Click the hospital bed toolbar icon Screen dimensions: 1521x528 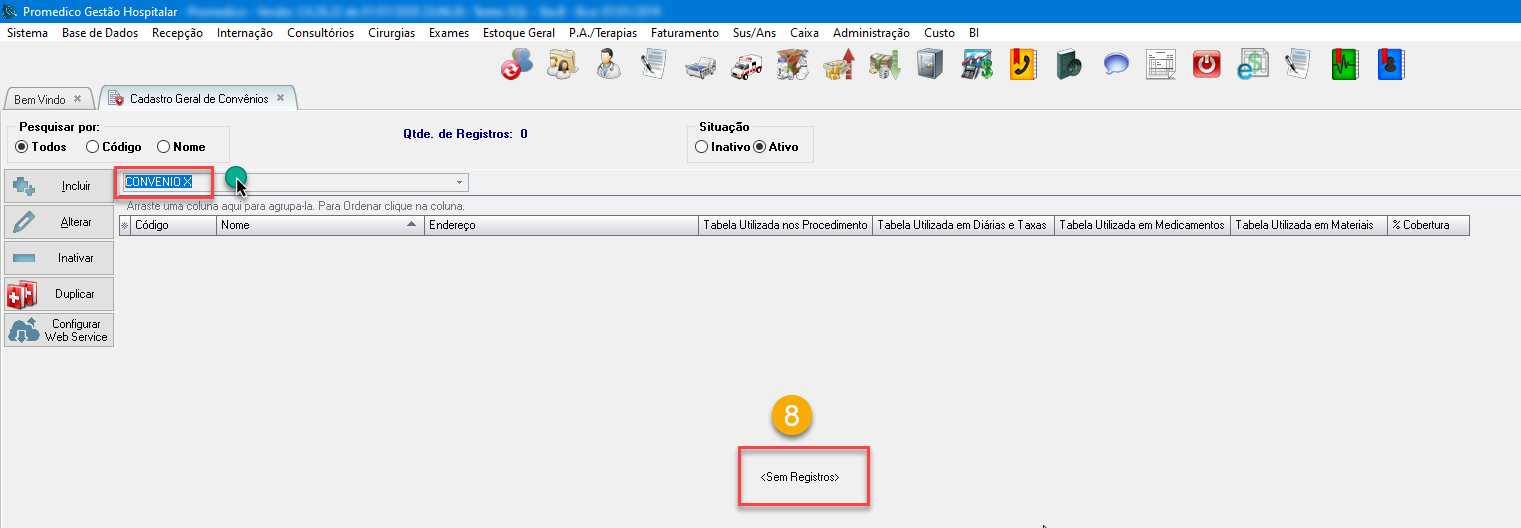pyautogui.click(x=699, y=65)
